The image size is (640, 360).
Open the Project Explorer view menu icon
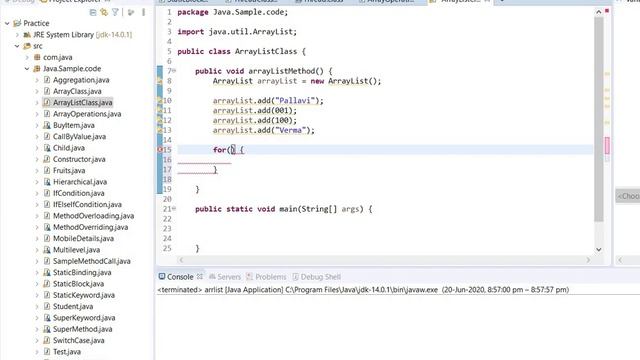point(143,13)
